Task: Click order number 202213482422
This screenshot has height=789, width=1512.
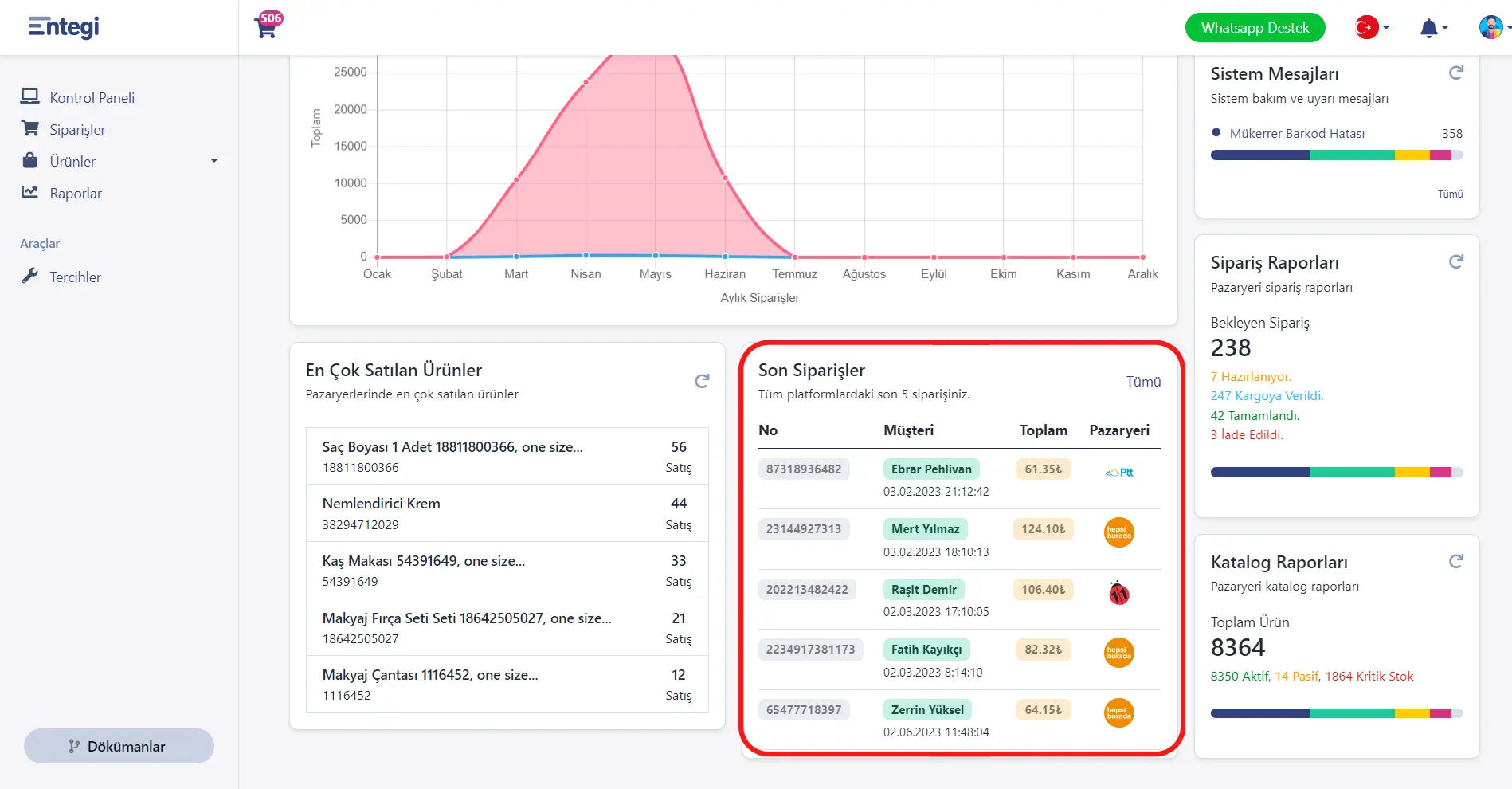Action: (807, 589)
